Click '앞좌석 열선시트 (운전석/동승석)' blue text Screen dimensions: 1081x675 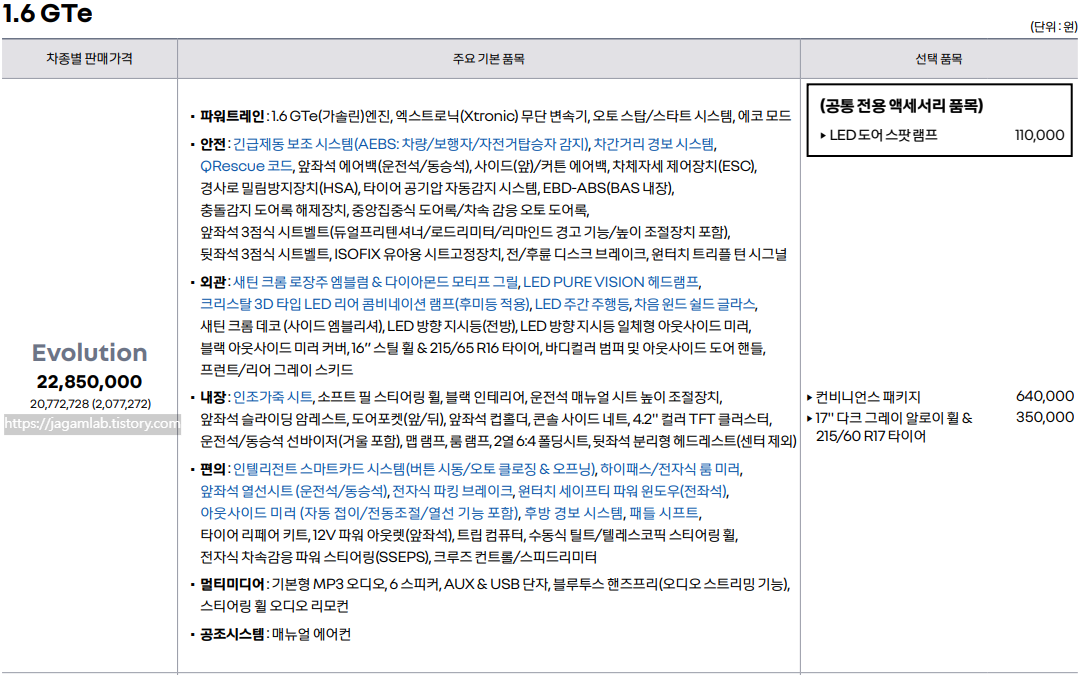coord(294,491)
